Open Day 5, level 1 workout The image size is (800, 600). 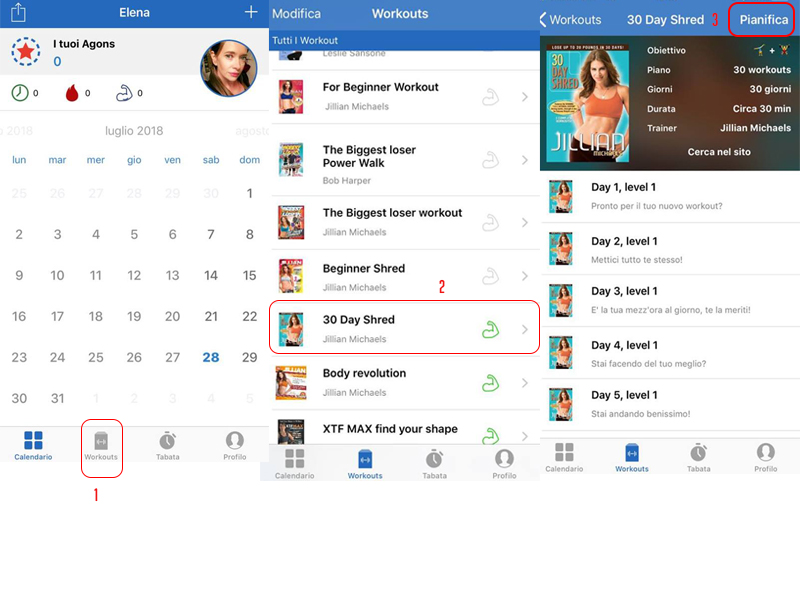670,405
